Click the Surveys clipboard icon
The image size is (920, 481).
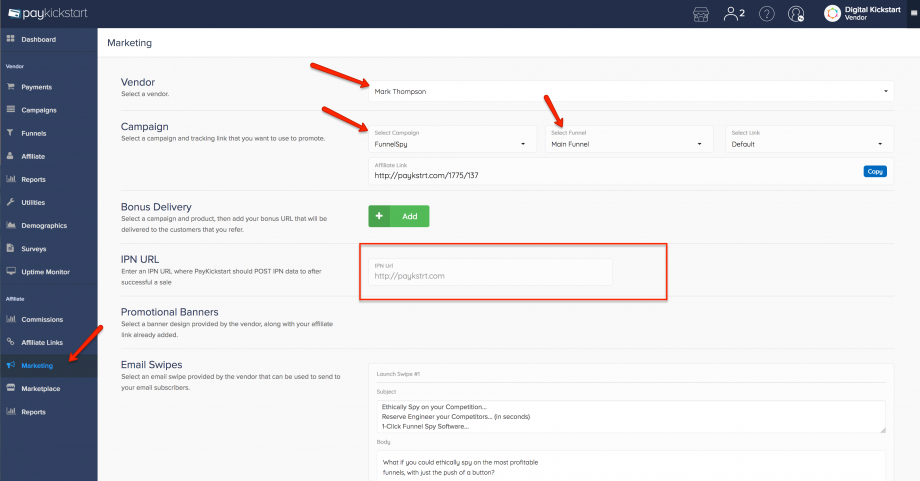(x=10, y=248)
